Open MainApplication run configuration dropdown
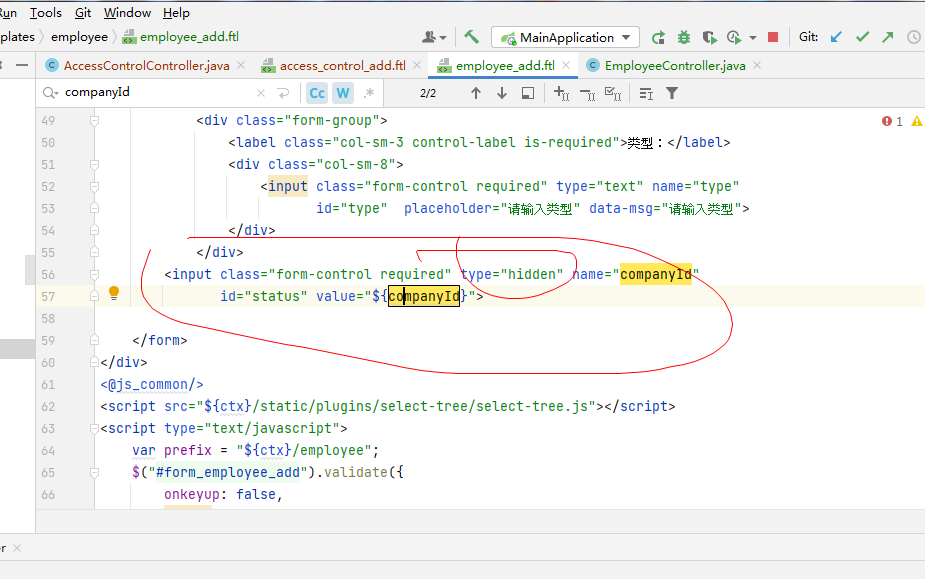The image size is (925, 579). (x=565, y=37)
